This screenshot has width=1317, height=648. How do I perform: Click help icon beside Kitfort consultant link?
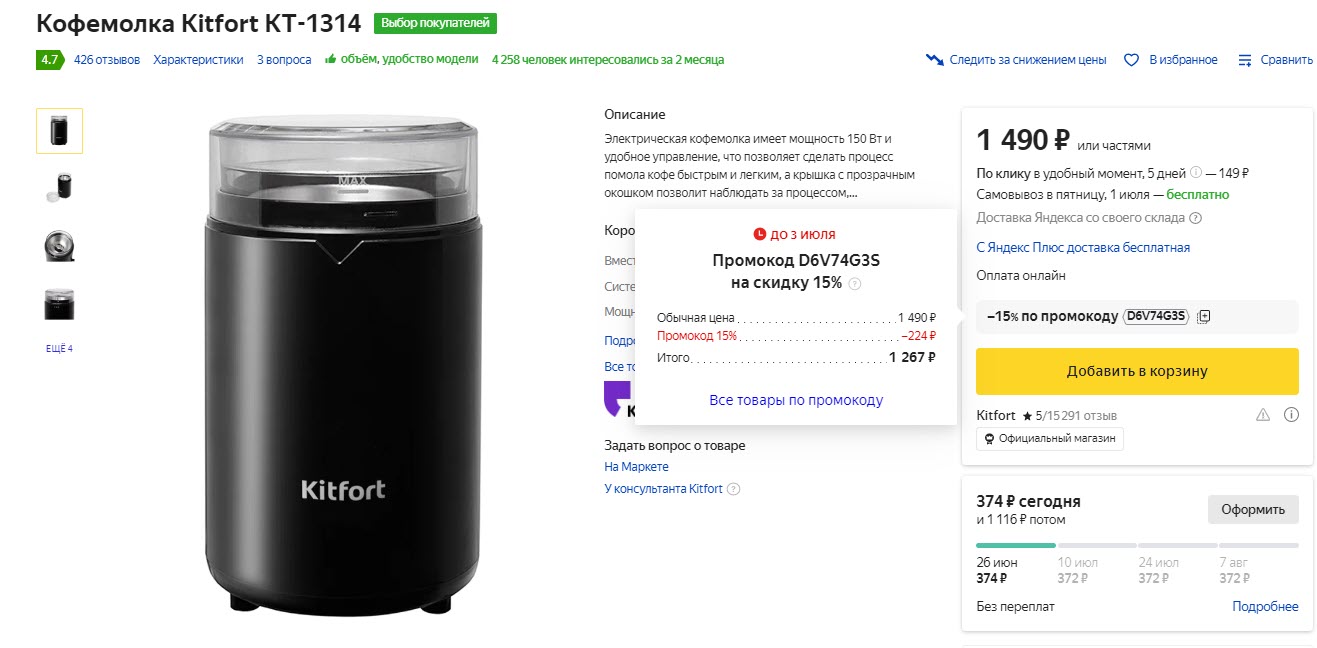pyautogui.click(x=734, y=489)
